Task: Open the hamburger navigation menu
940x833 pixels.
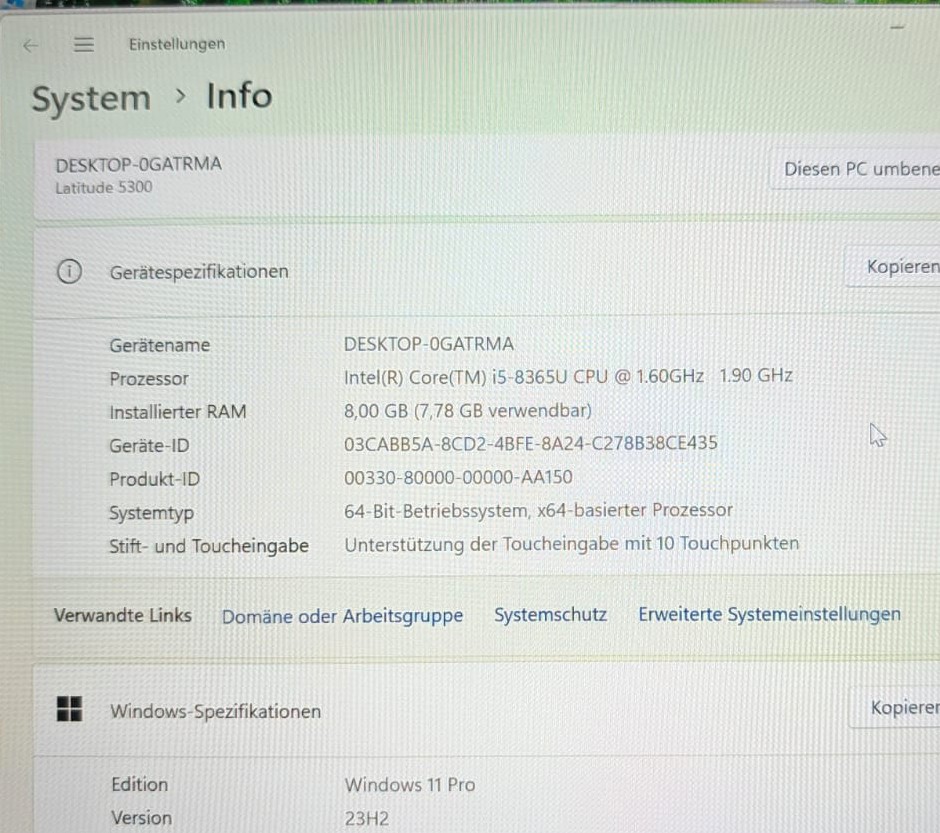Action: [x=83, y=44]
